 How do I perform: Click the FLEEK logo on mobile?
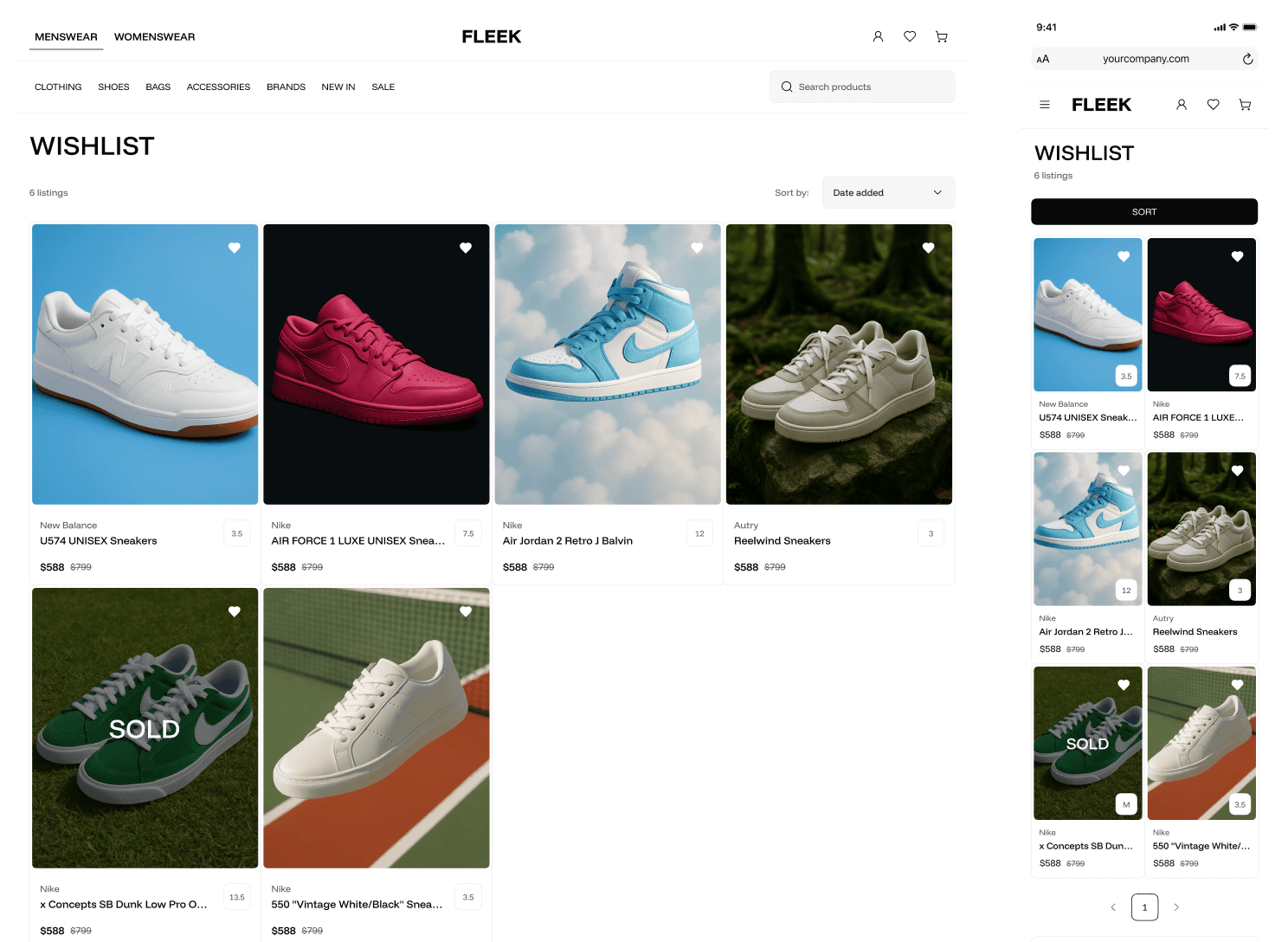click(x=1101, y=105)
